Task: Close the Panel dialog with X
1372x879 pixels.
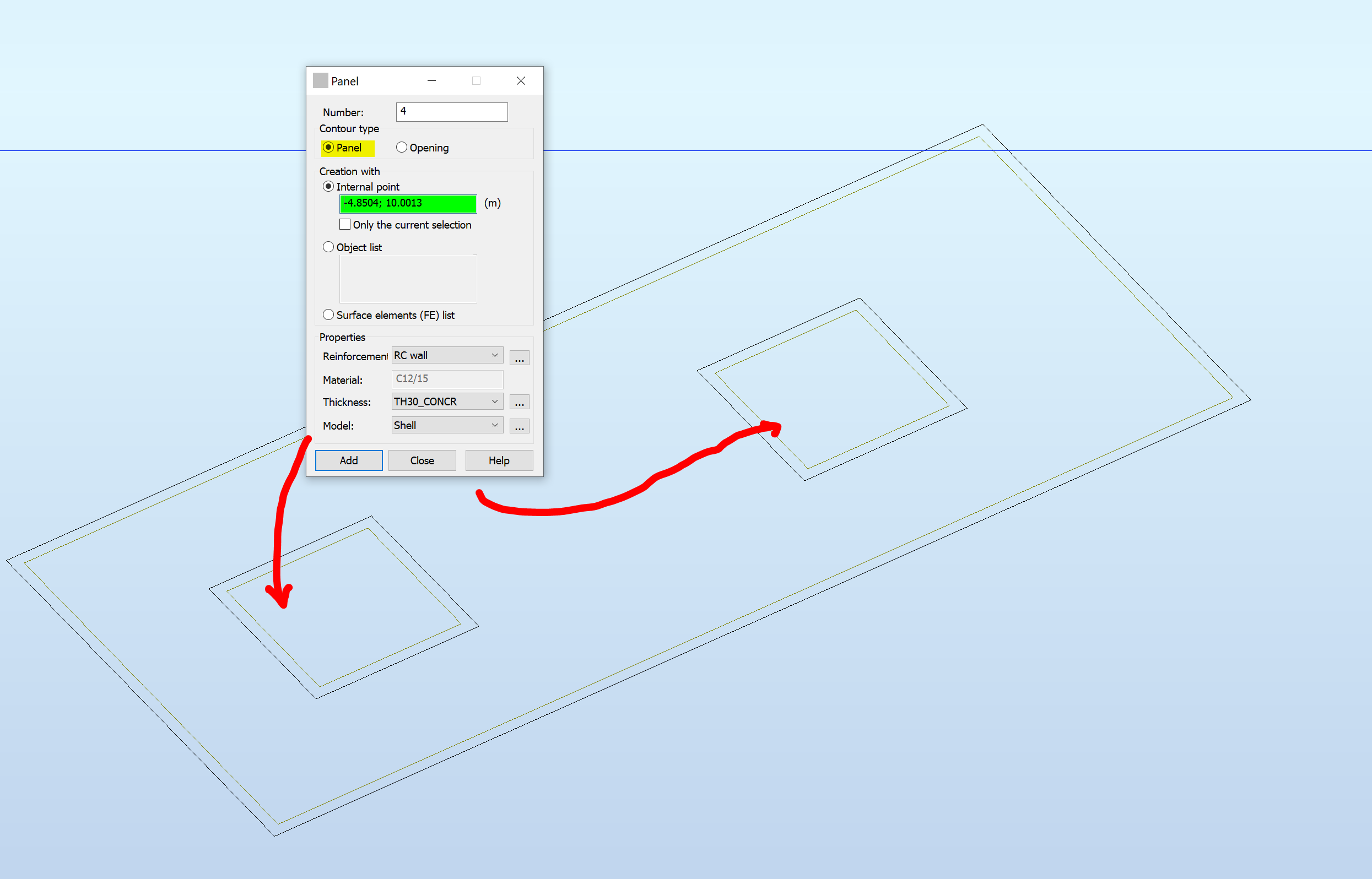Action: (x=521, y=80)
